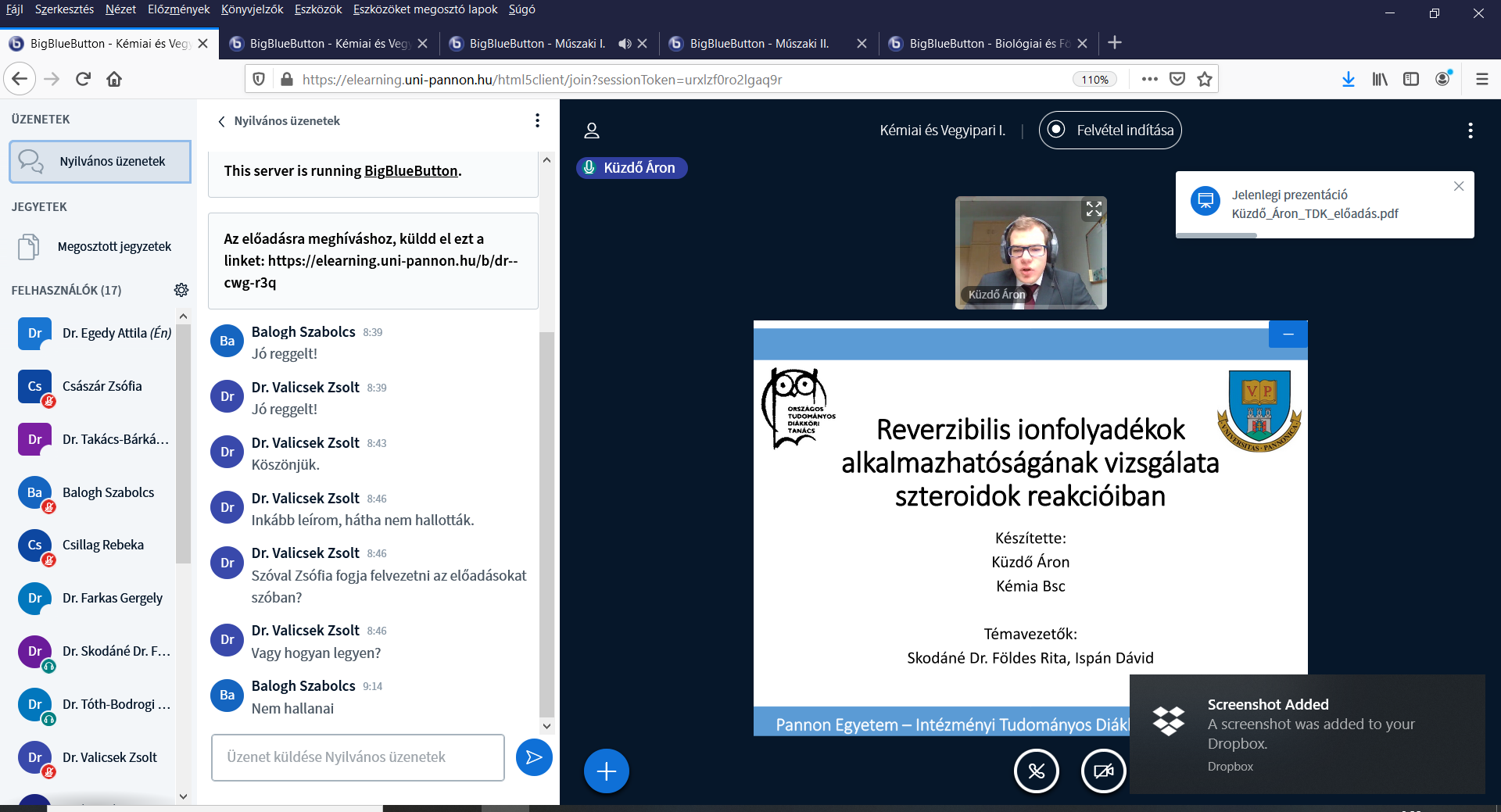Toggle the join audio button
The height and width of the screenshot is (812, 1501).
(x=1036, y=771)
